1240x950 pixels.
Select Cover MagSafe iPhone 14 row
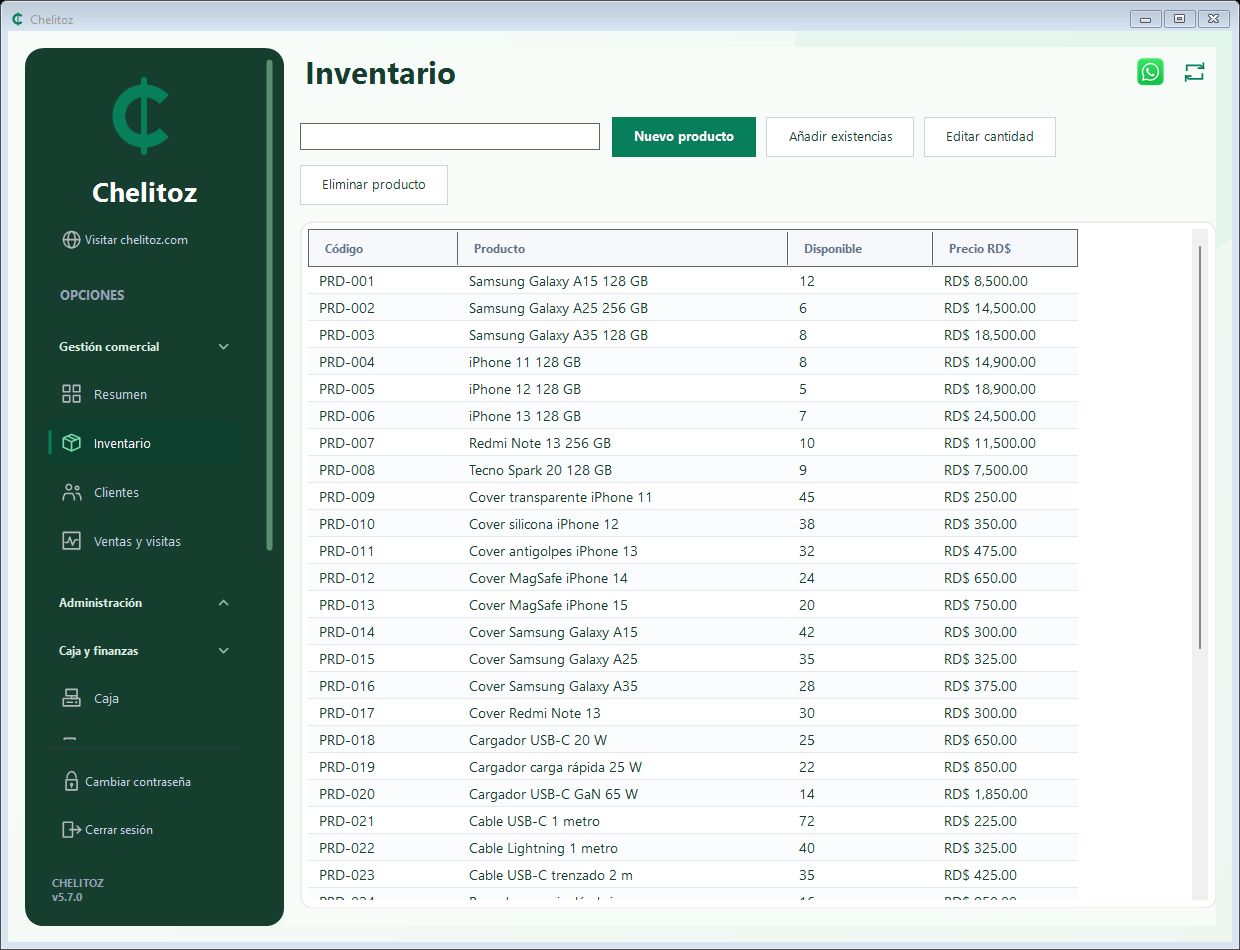(x=693, y=578)
